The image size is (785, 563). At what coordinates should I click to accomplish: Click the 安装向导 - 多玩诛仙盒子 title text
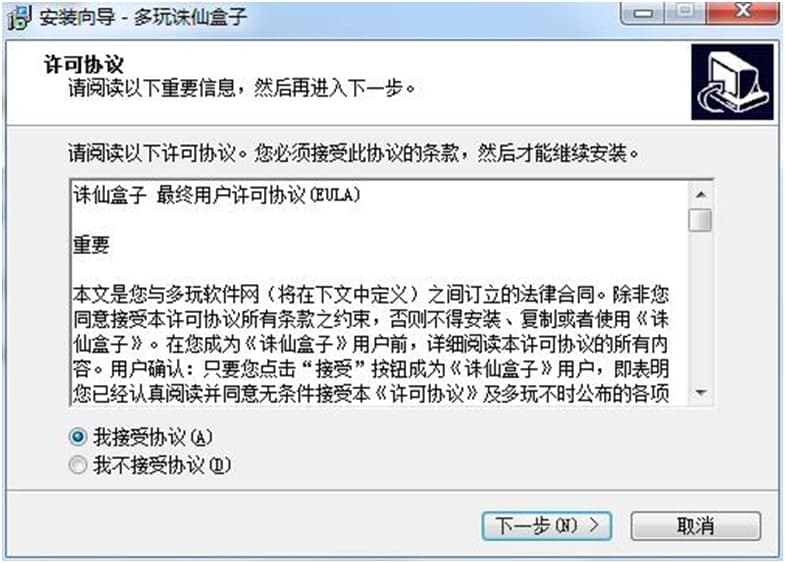(x=143, y=17)
